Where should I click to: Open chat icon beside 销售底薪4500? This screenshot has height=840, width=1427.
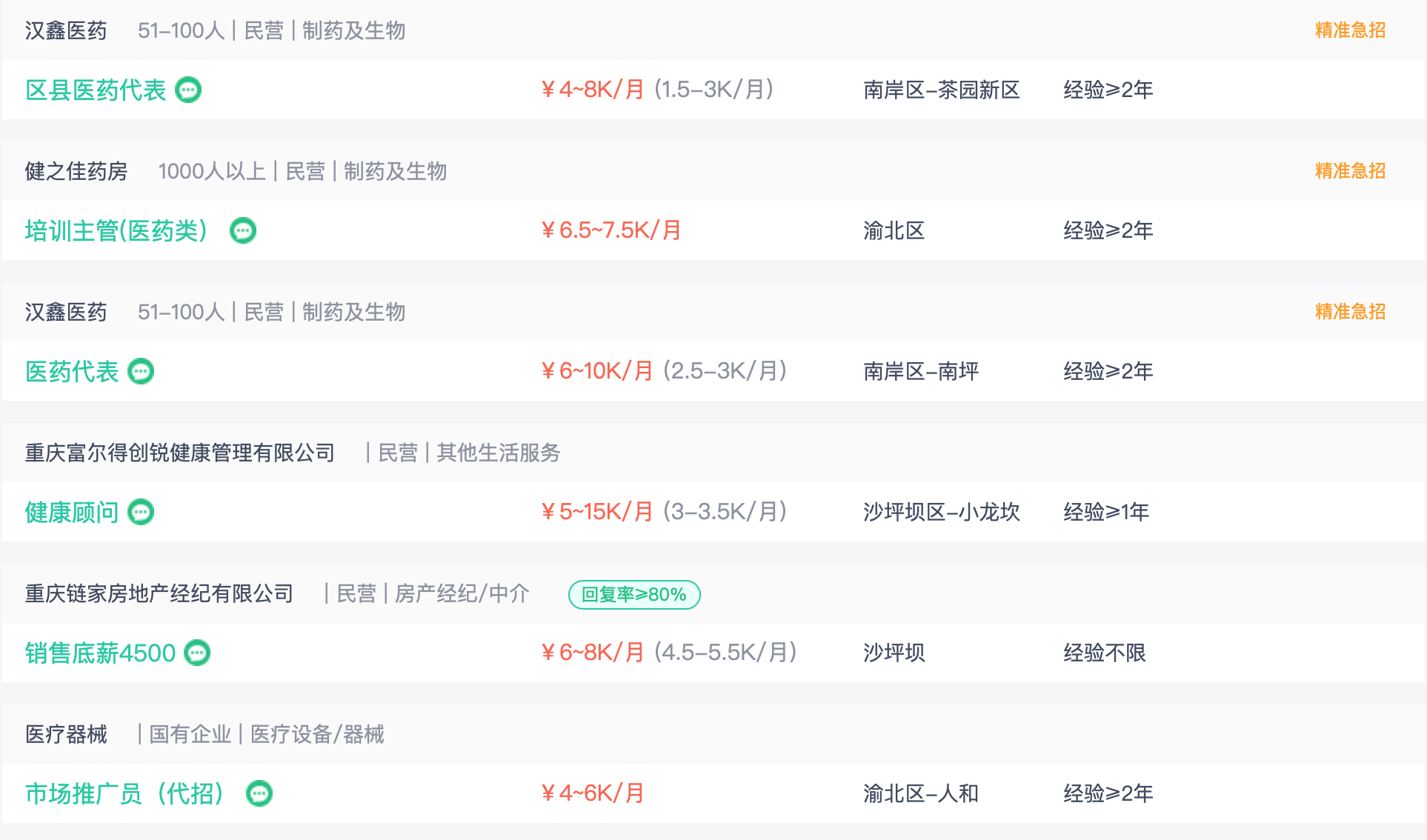click(197, 653)
